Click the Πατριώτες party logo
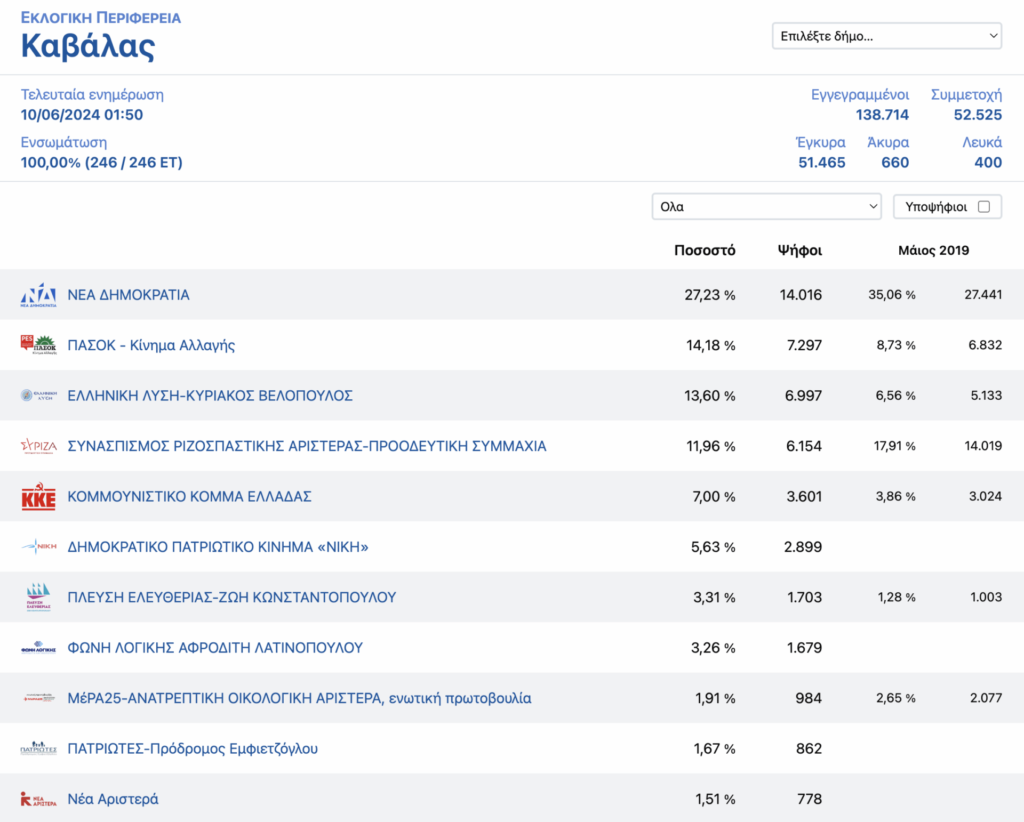The width and height of the screenshot is (1024, 822). coord(39,748)
